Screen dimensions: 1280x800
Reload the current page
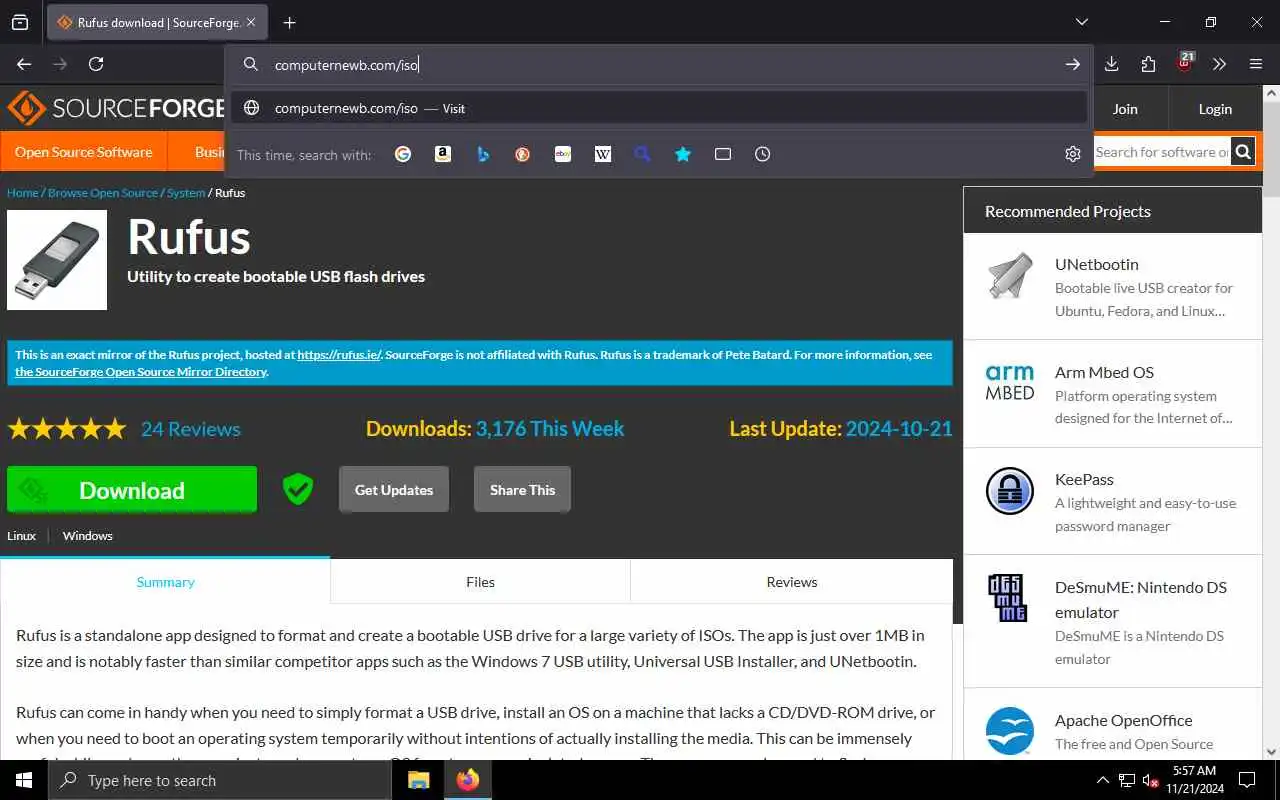point(96,64)
